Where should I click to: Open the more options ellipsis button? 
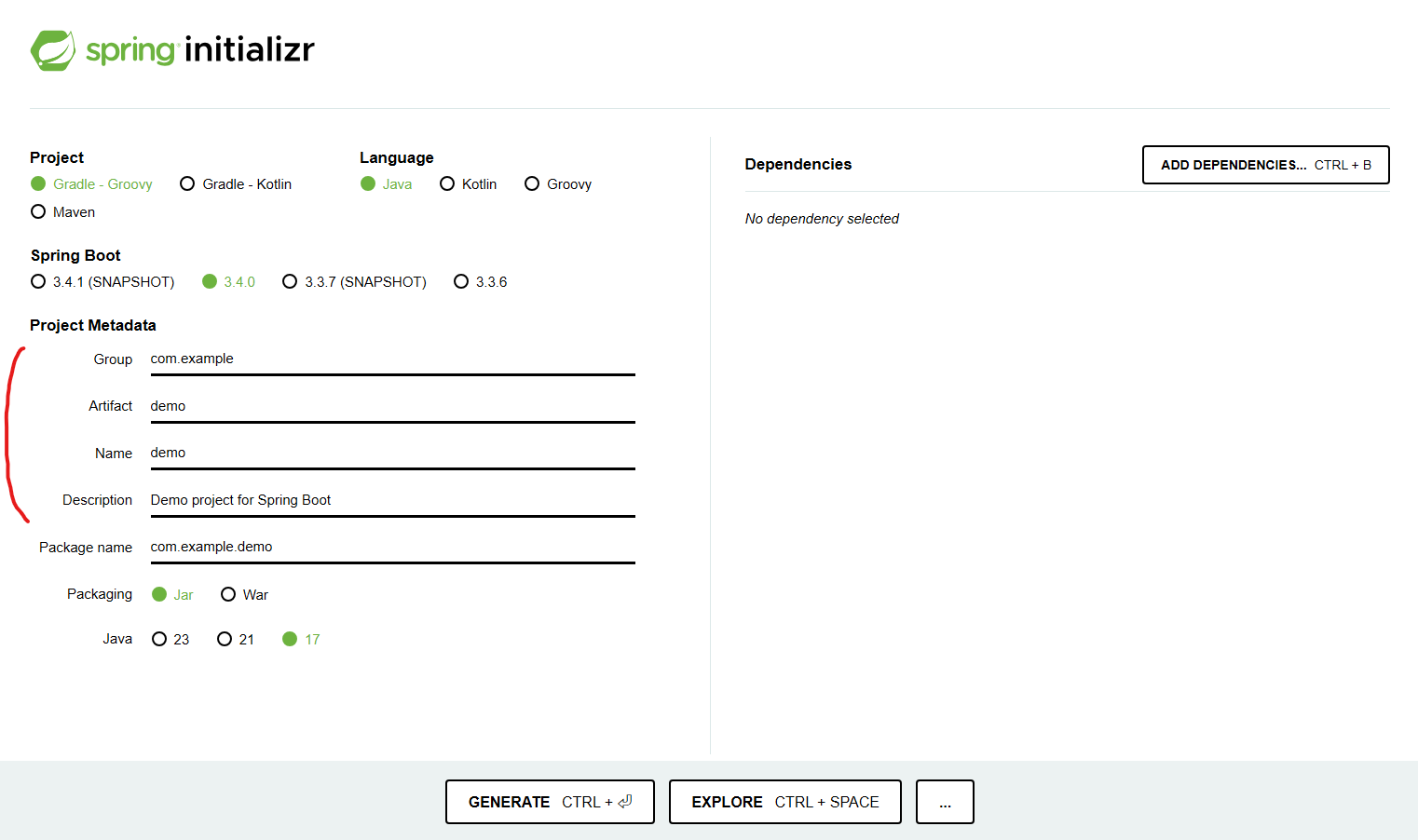(945, 802)
